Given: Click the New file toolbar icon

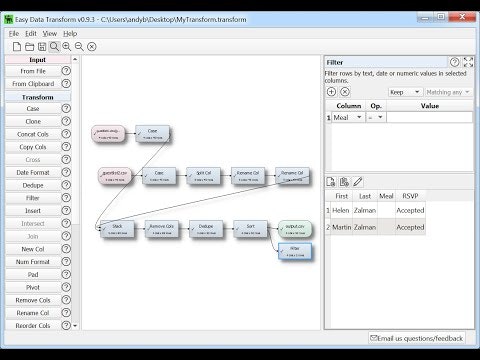Looking at the screenshot, I should click(x=17, y=47).
